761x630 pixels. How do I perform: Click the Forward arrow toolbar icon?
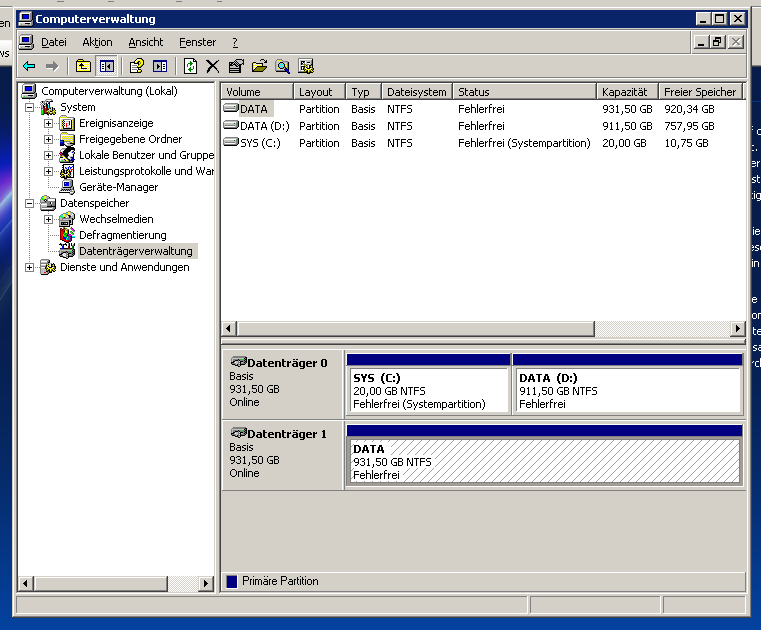[51, 66]
